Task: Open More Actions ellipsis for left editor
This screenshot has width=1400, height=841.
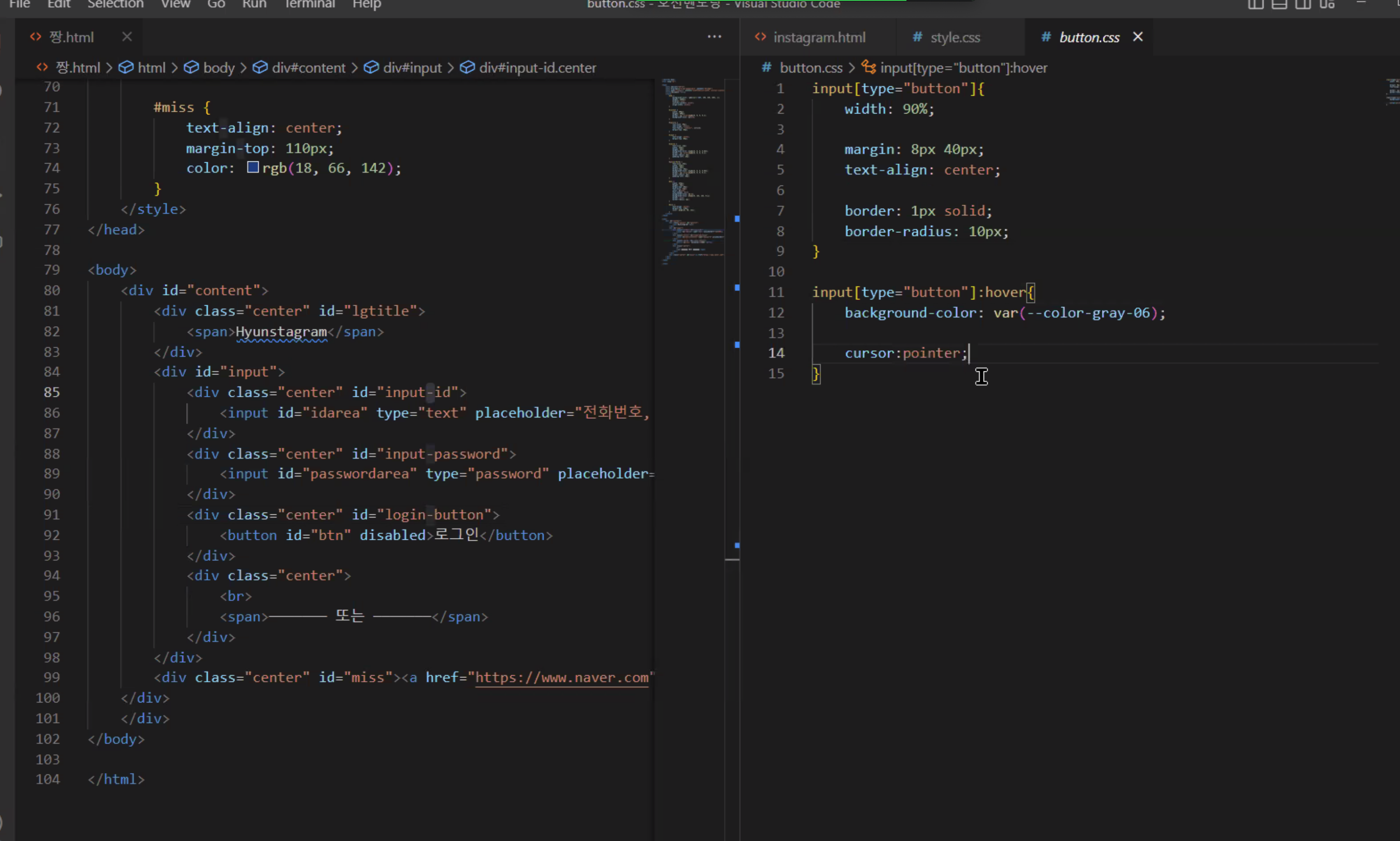Action: tap(714, 37)
